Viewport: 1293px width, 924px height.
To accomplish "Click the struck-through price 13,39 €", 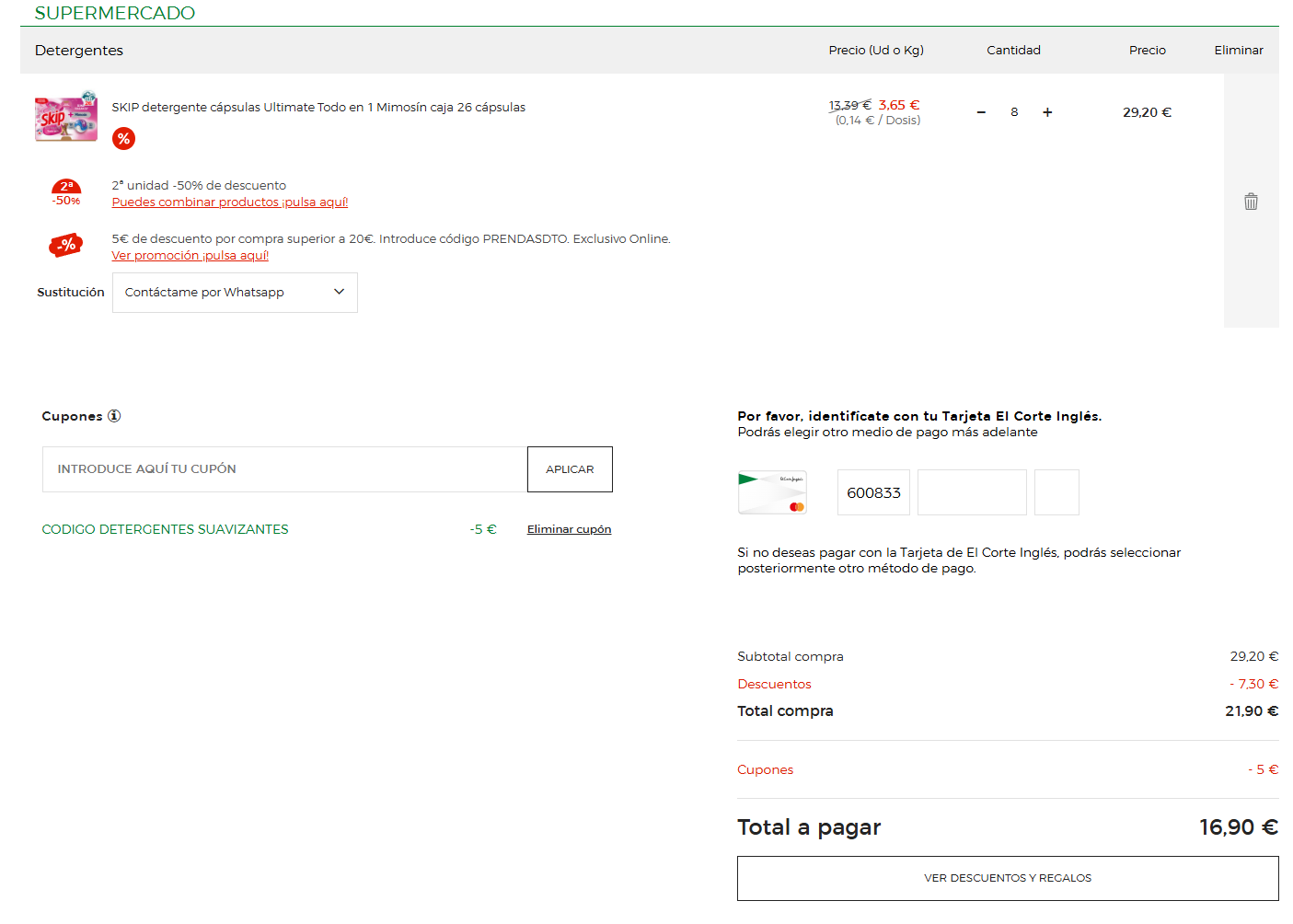I will [850, 105].
